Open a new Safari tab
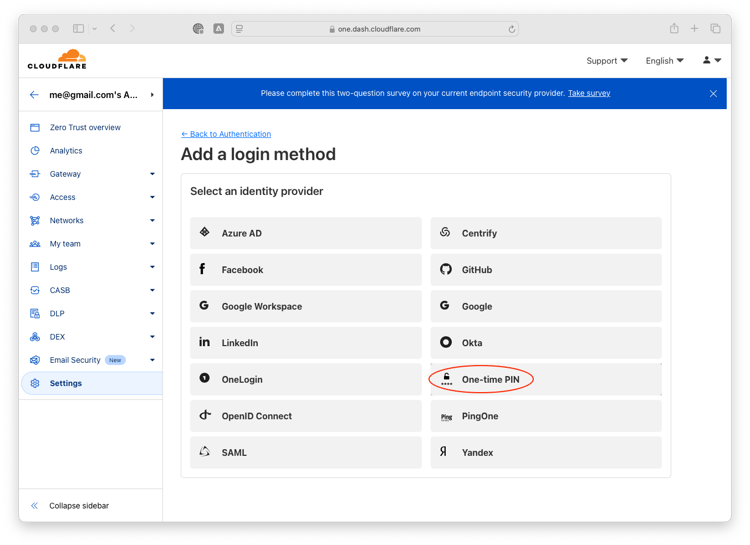Image resolution: width=750 pixels, height=545 pixels. pos(695,29)
